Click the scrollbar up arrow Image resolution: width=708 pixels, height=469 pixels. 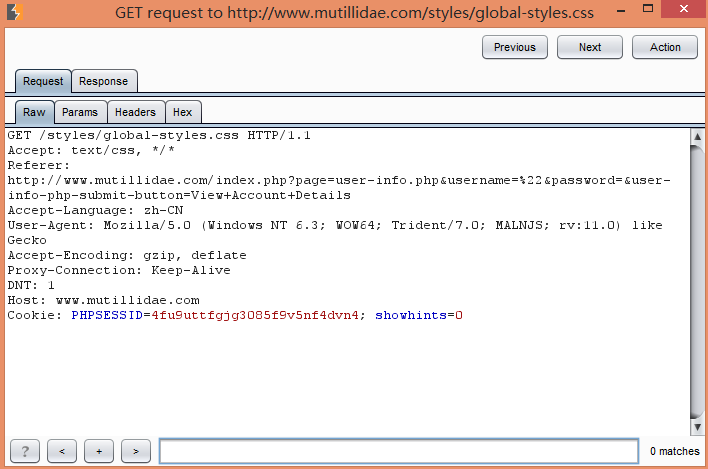pyautogui.click(x=697, y=136)
